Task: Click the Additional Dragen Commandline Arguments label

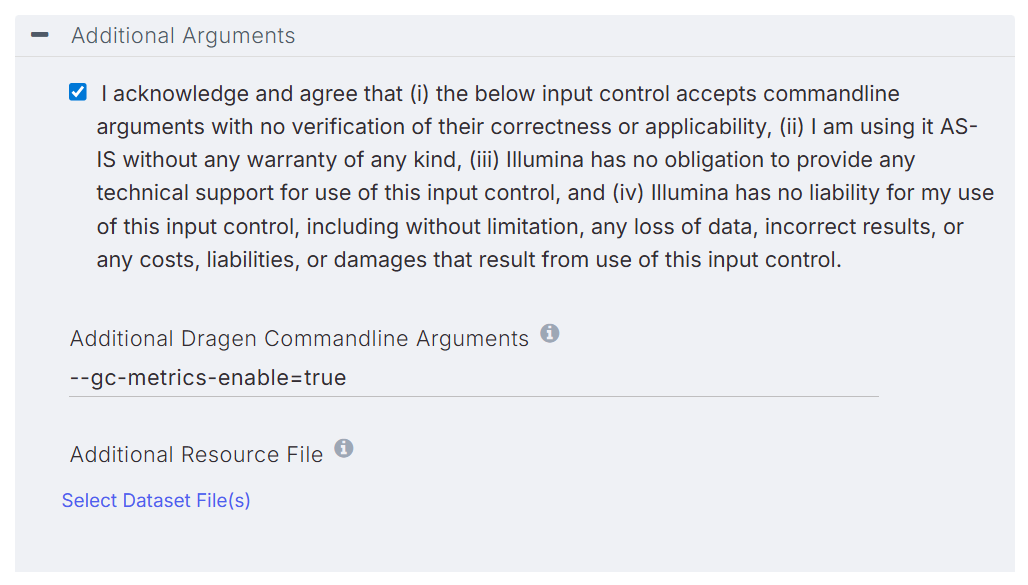Action: [x=299, y=339]
